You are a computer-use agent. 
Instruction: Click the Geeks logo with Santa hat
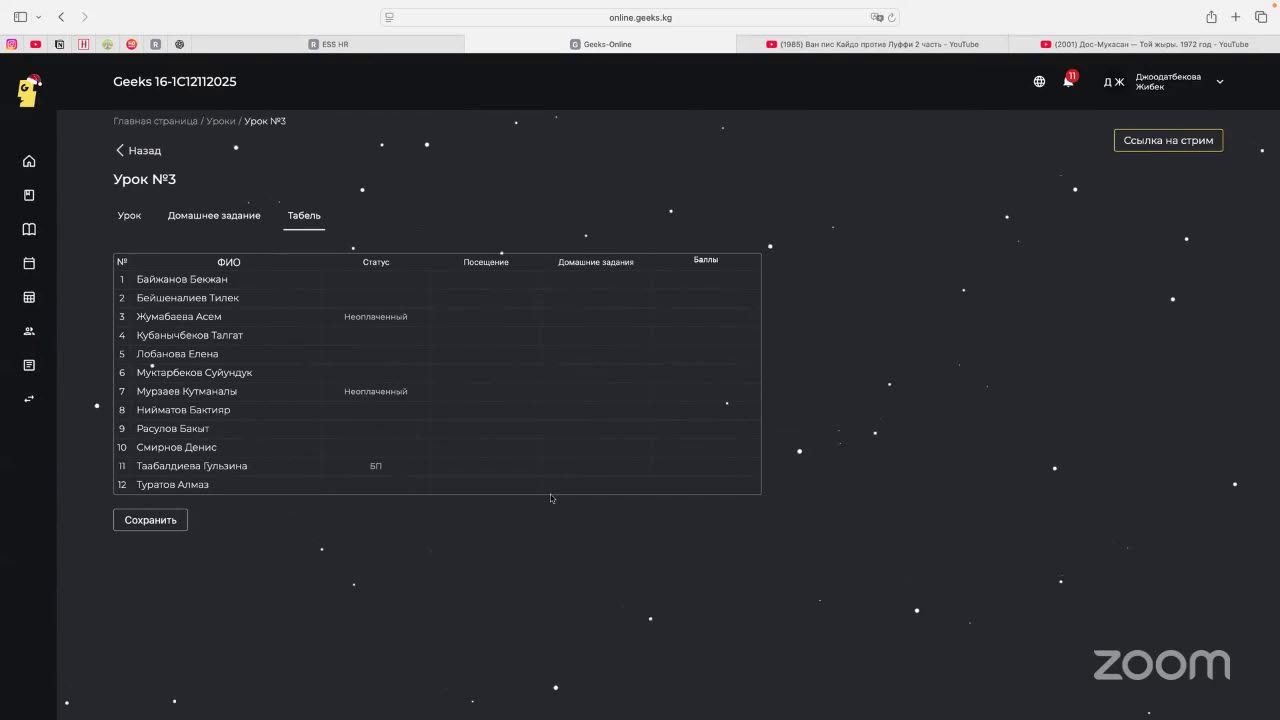(x=29, y=90)
